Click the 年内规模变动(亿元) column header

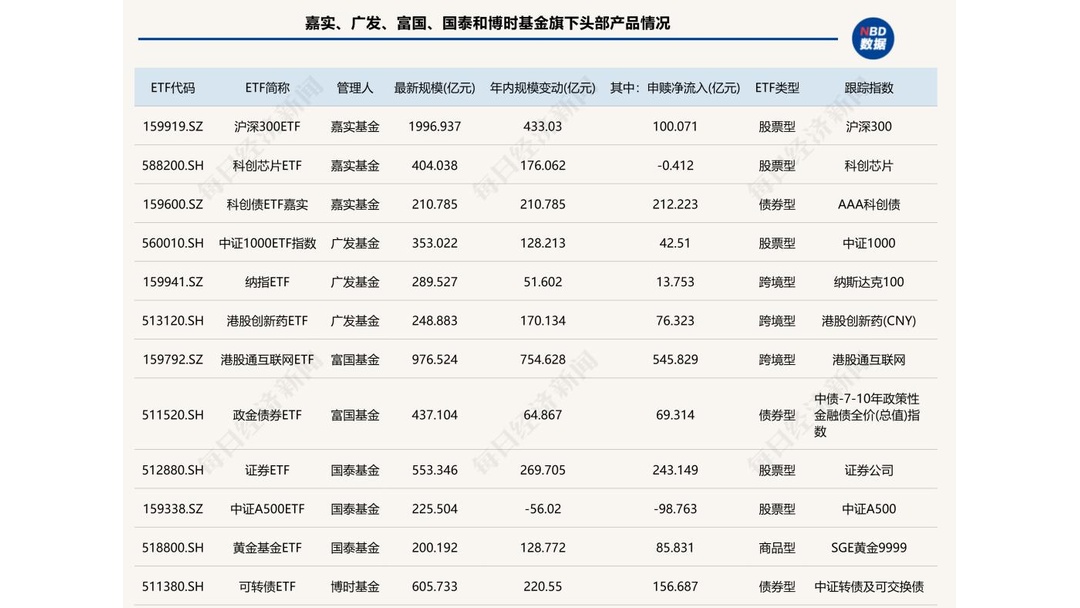543,87
